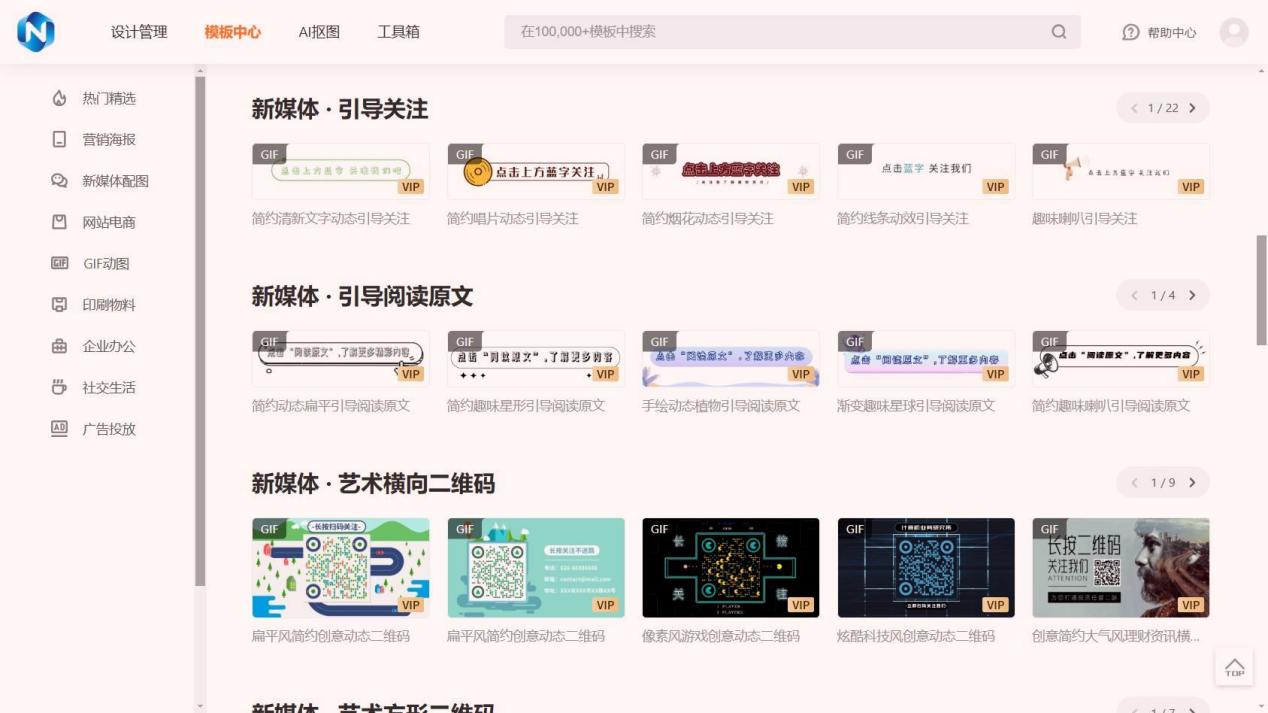Go to next page of 艺术横向二维码 templates

coord(1192,483)
